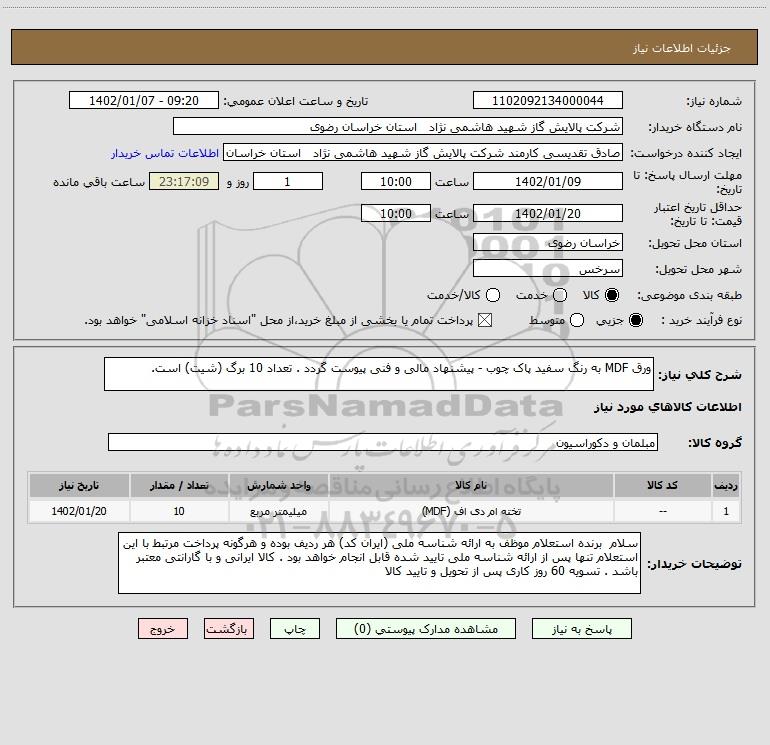Click the delivery city field سرخس
Screen dimensions: 770x745
click(x=548, y=268)
